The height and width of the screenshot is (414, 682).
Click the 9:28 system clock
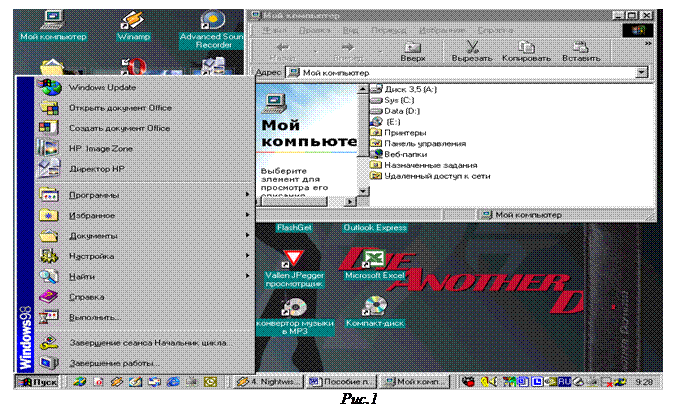coord(644,382)
